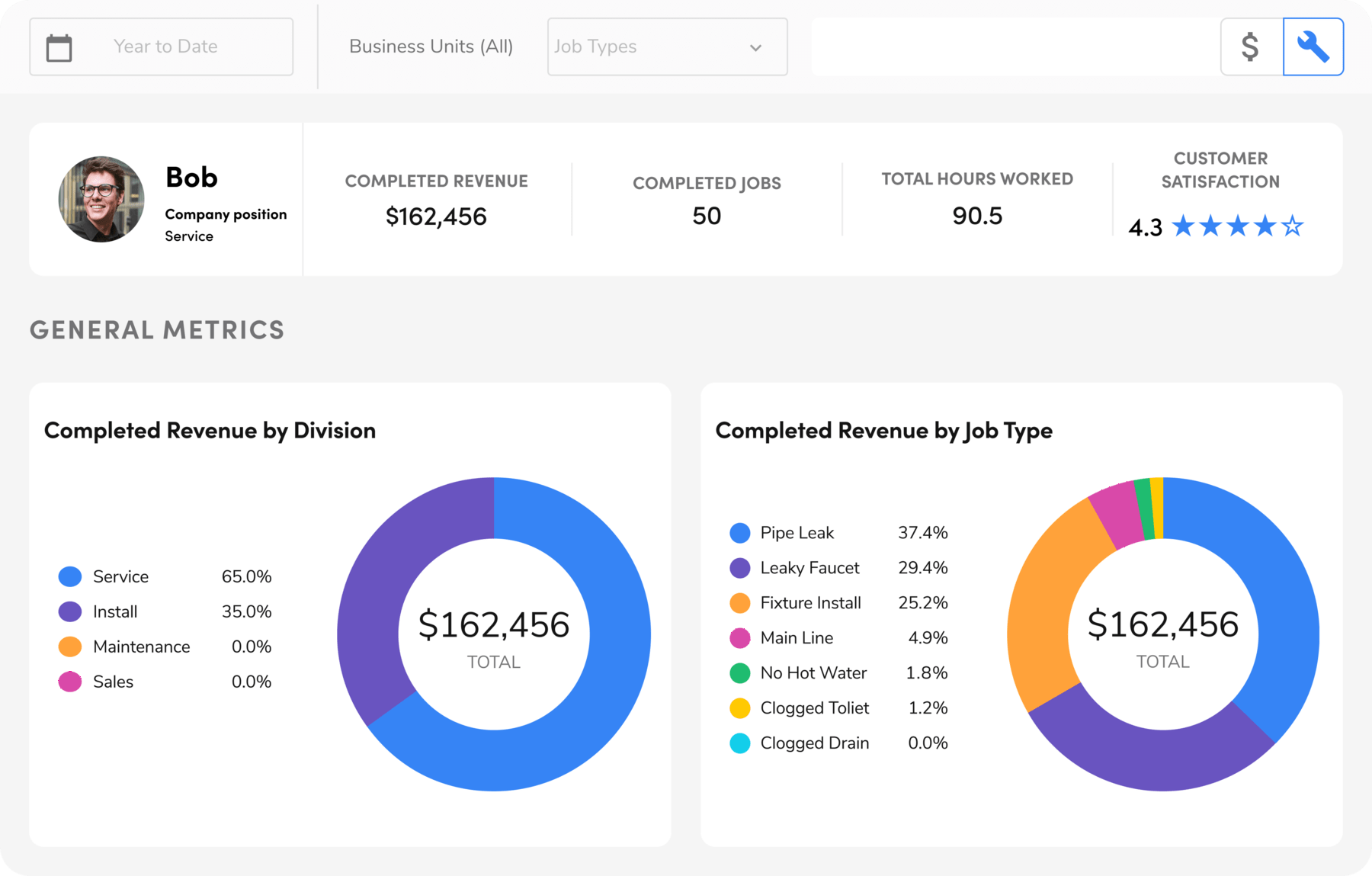The width and height of the screenshot is (1372, 876).
Task: Open the wrench settings tool
Action: click(x=1313, y=47)
